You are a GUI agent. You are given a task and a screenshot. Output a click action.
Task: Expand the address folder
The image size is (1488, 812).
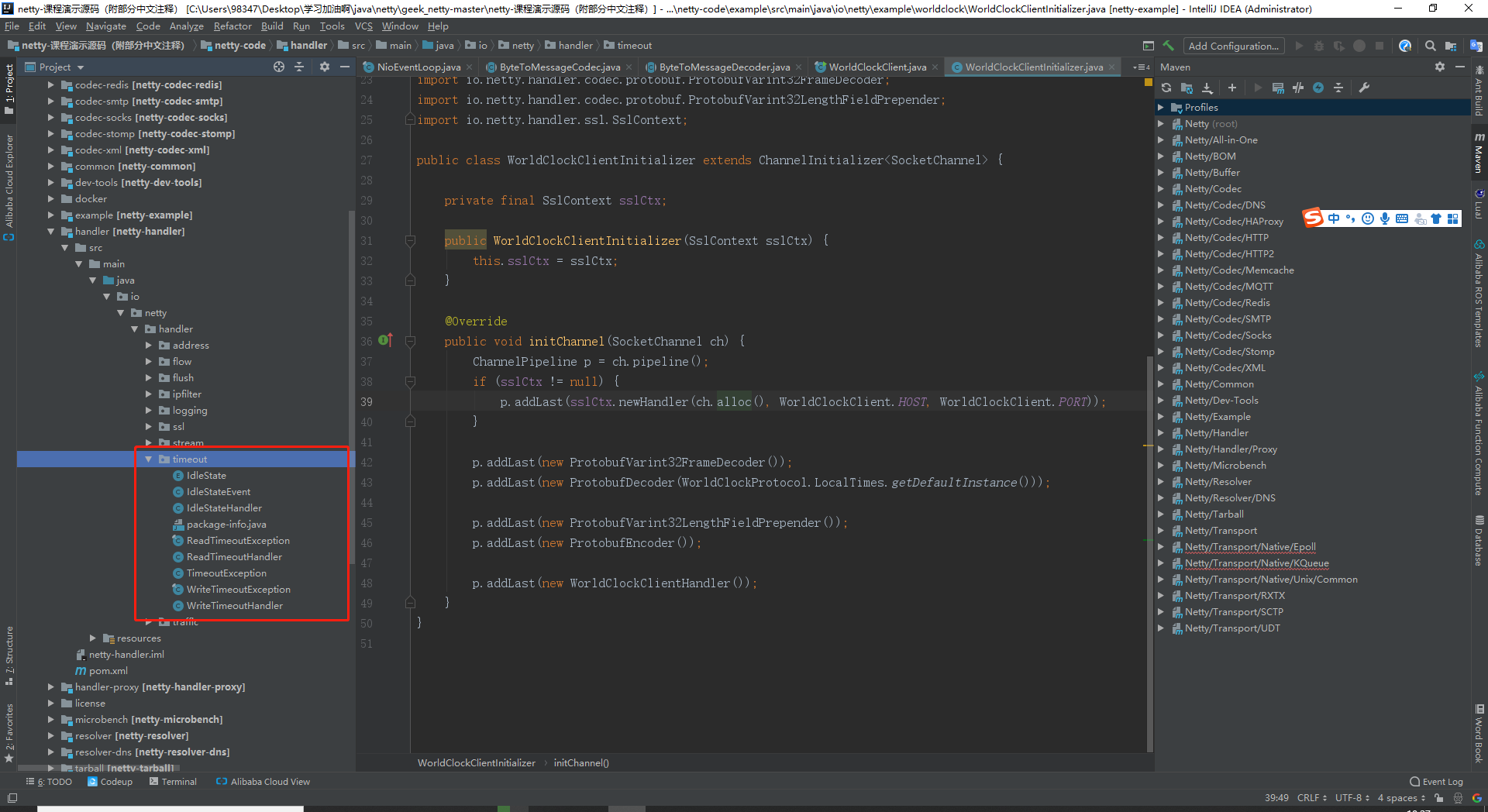(x=149, y=346)
